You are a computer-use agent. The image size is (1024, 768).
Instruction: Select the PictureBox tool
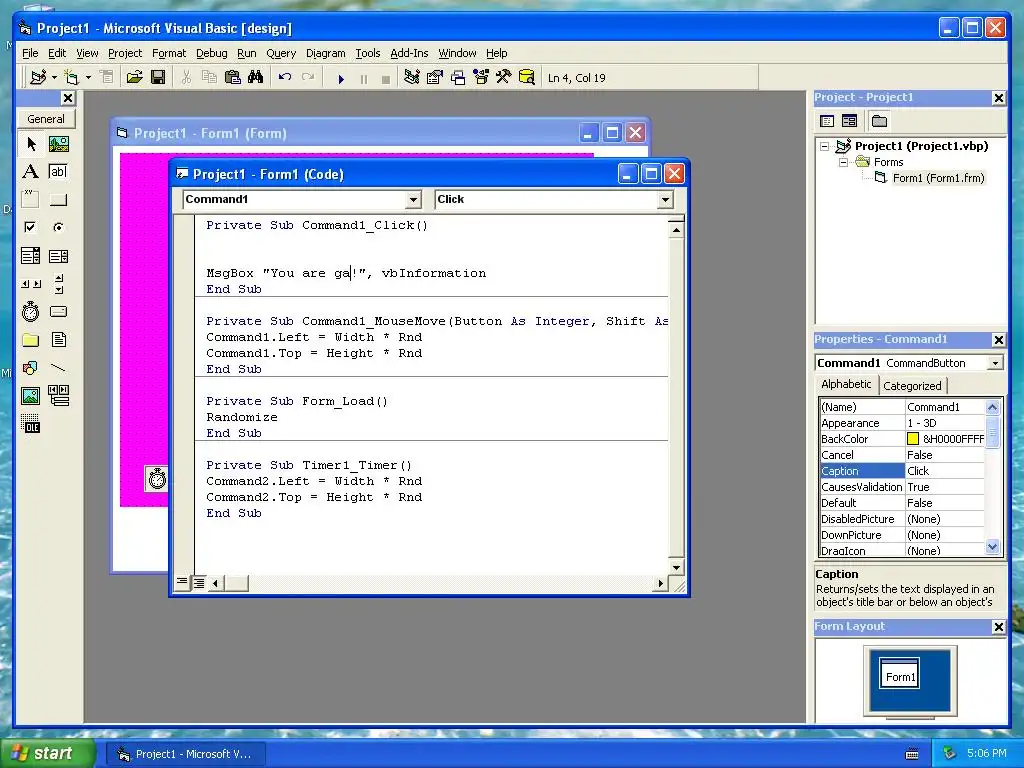[x=59, y=144]
